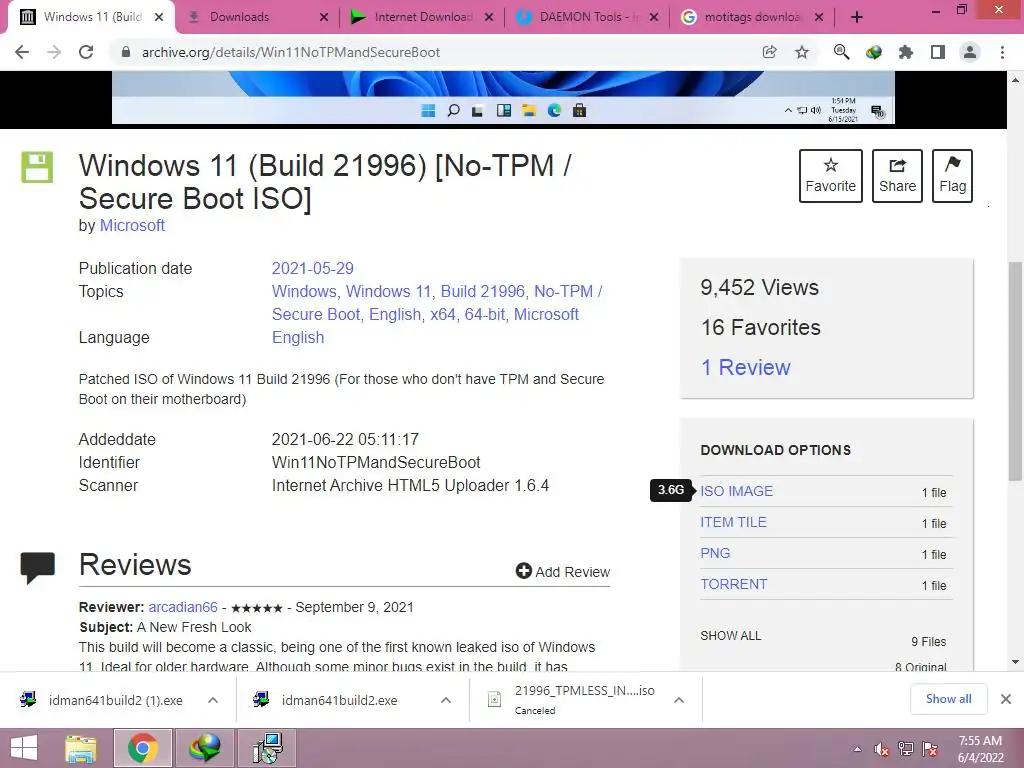Click the address bar URL
The width and height of the screenshot is (1024, 768).
[x=291, y=52]
